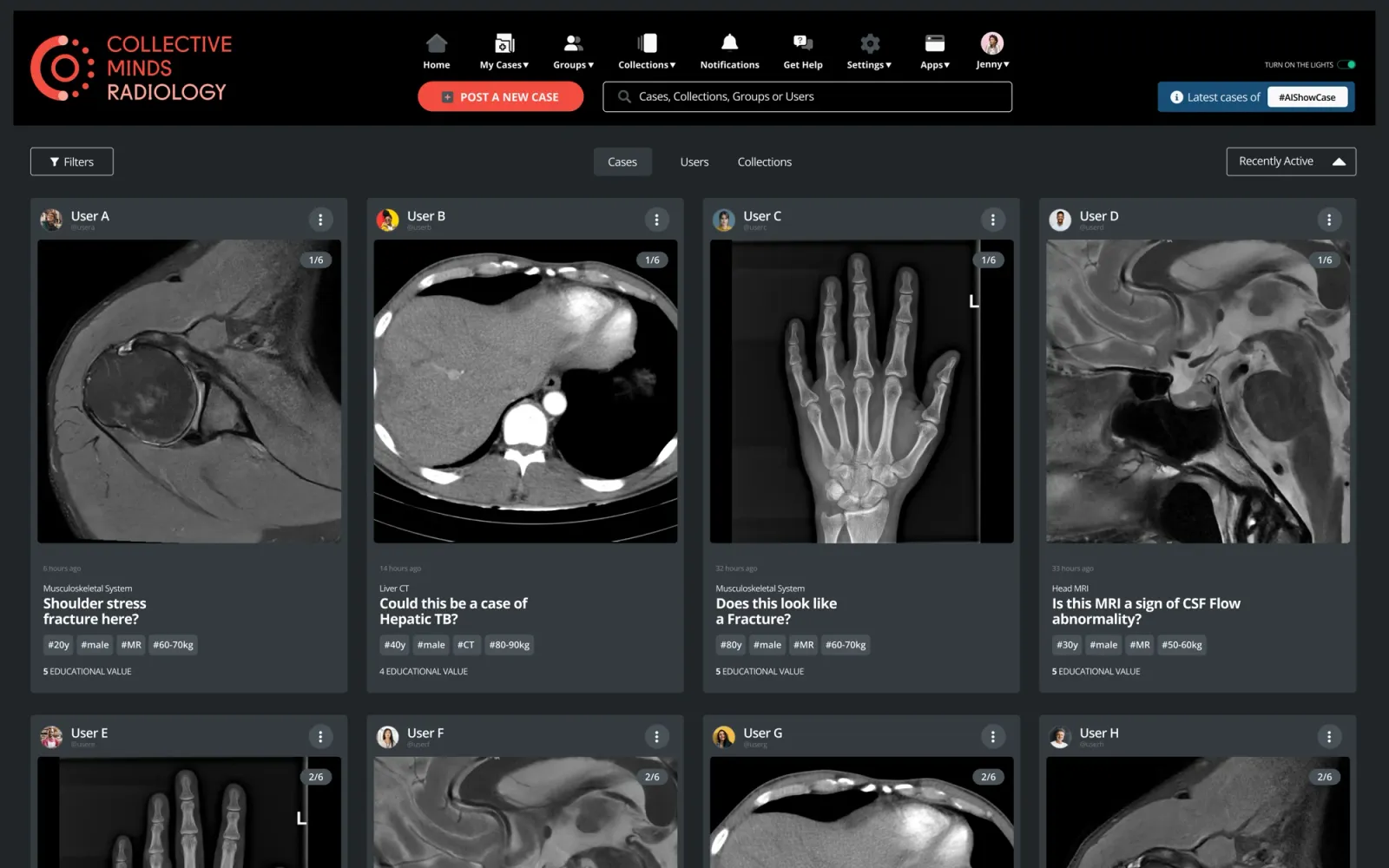Open the info icon beside Latest cases
Image resolution: width=1389 pixels, height=868 pixels.
coord(1176,97)
